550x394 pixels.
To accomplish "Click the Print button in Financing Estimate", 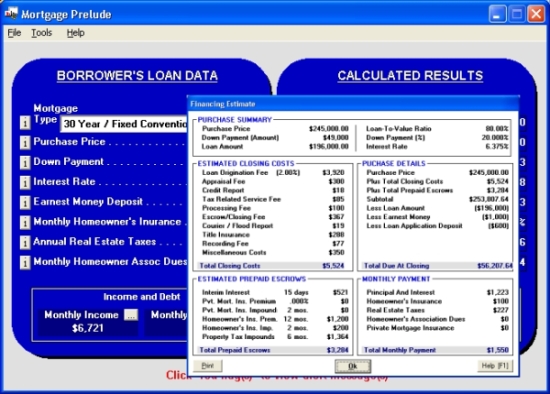I will tap(208, 366).
